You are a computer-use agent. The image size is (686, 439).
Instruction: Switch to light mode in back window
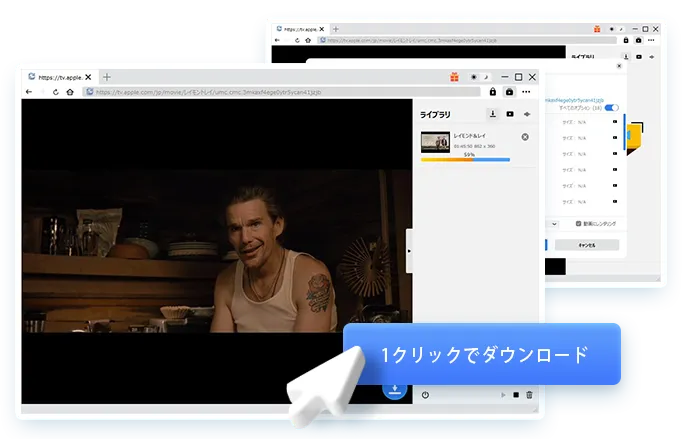coord(612,29)
